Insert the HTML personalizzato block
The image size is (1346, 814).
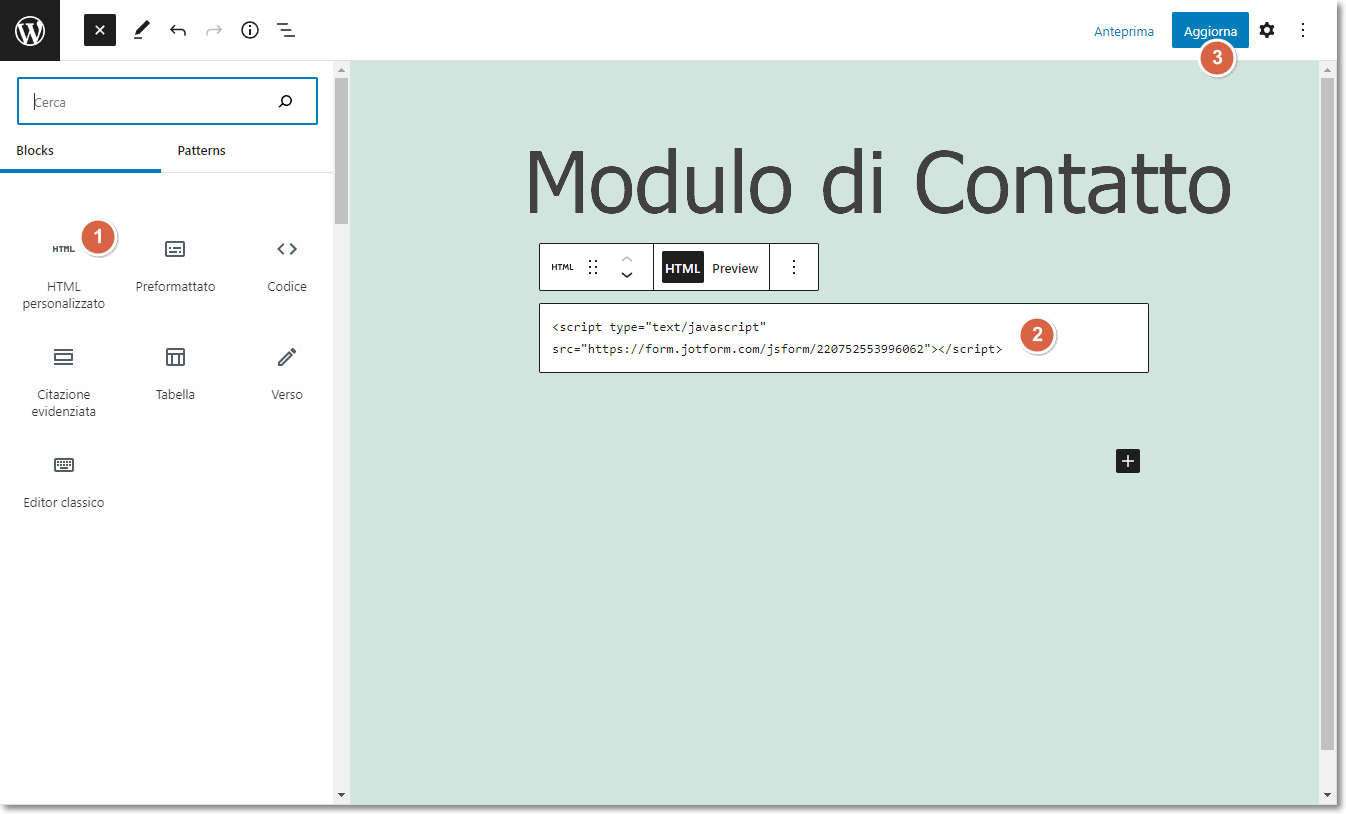tap(64, 274)
